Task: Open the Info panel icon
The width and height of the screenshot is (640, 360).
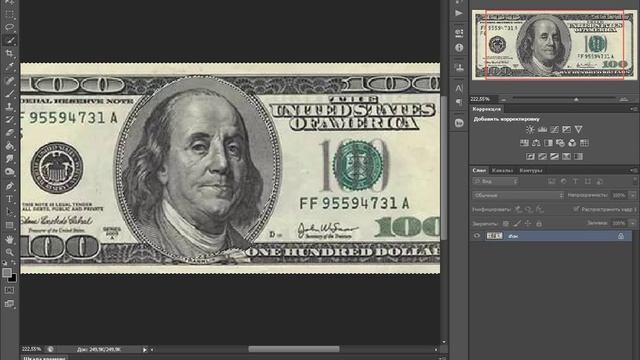Action: (x=459, y=48)
